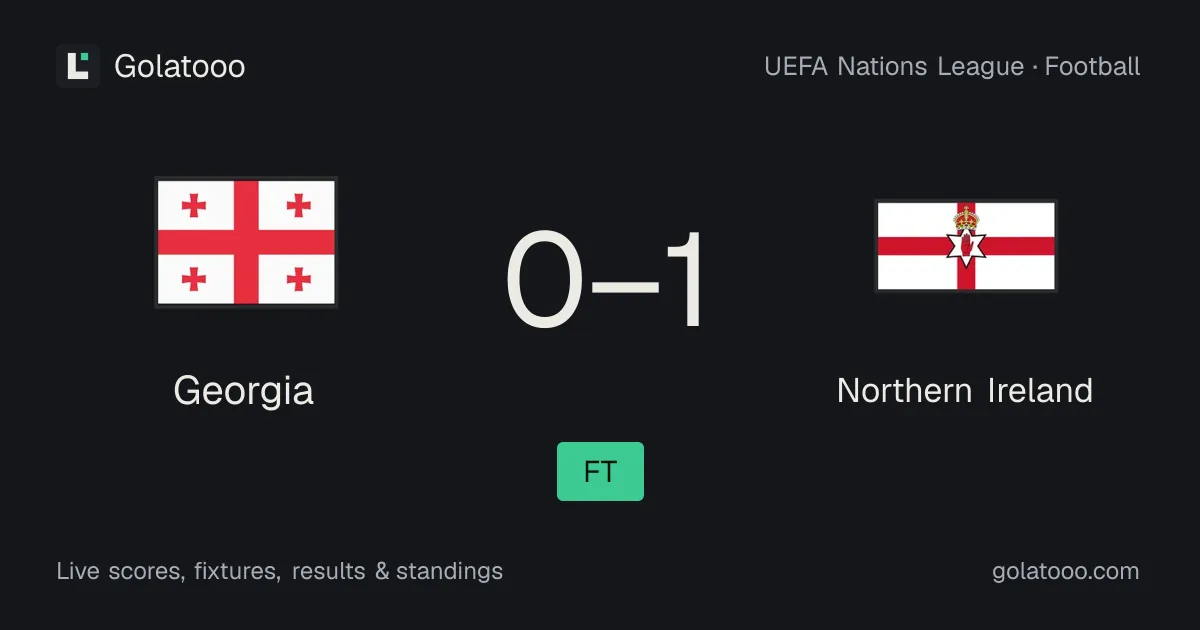Viewport: 1200px width, 630px height.
Task: Click the word standings in footer
Action: pyautogui.click(x=450, y=571)
